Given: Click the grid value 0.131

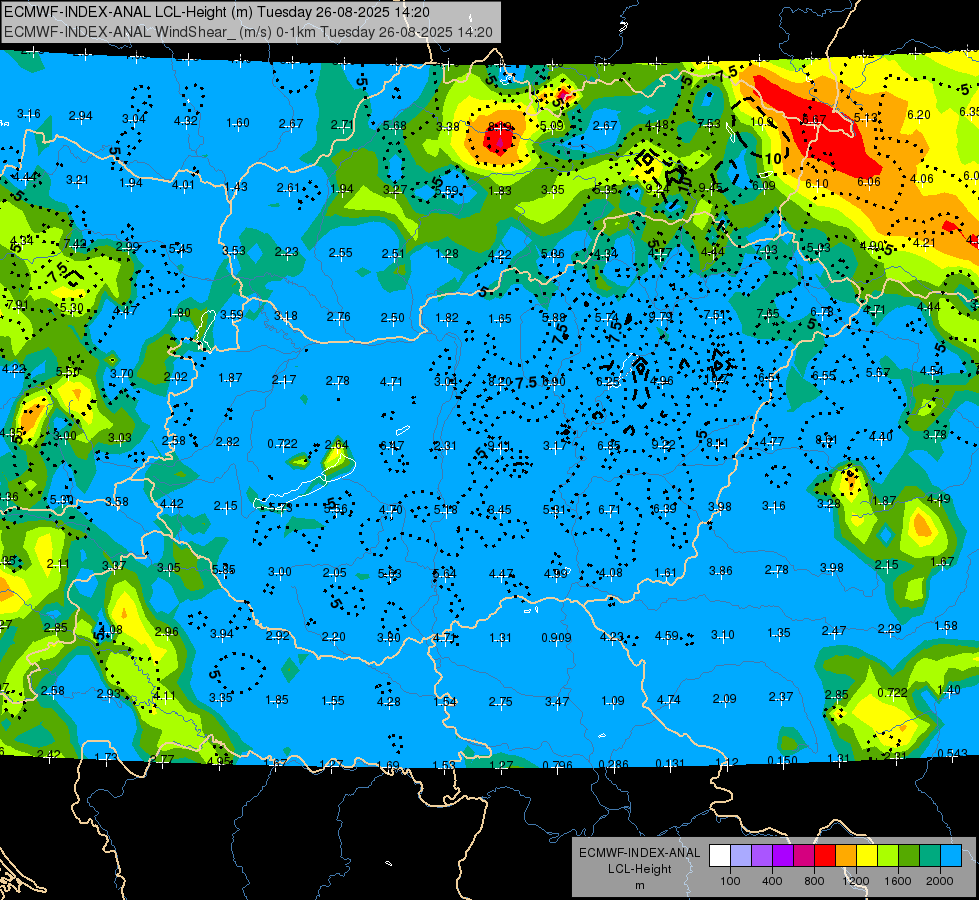Looking at the screenshot, I should (670, 763).
